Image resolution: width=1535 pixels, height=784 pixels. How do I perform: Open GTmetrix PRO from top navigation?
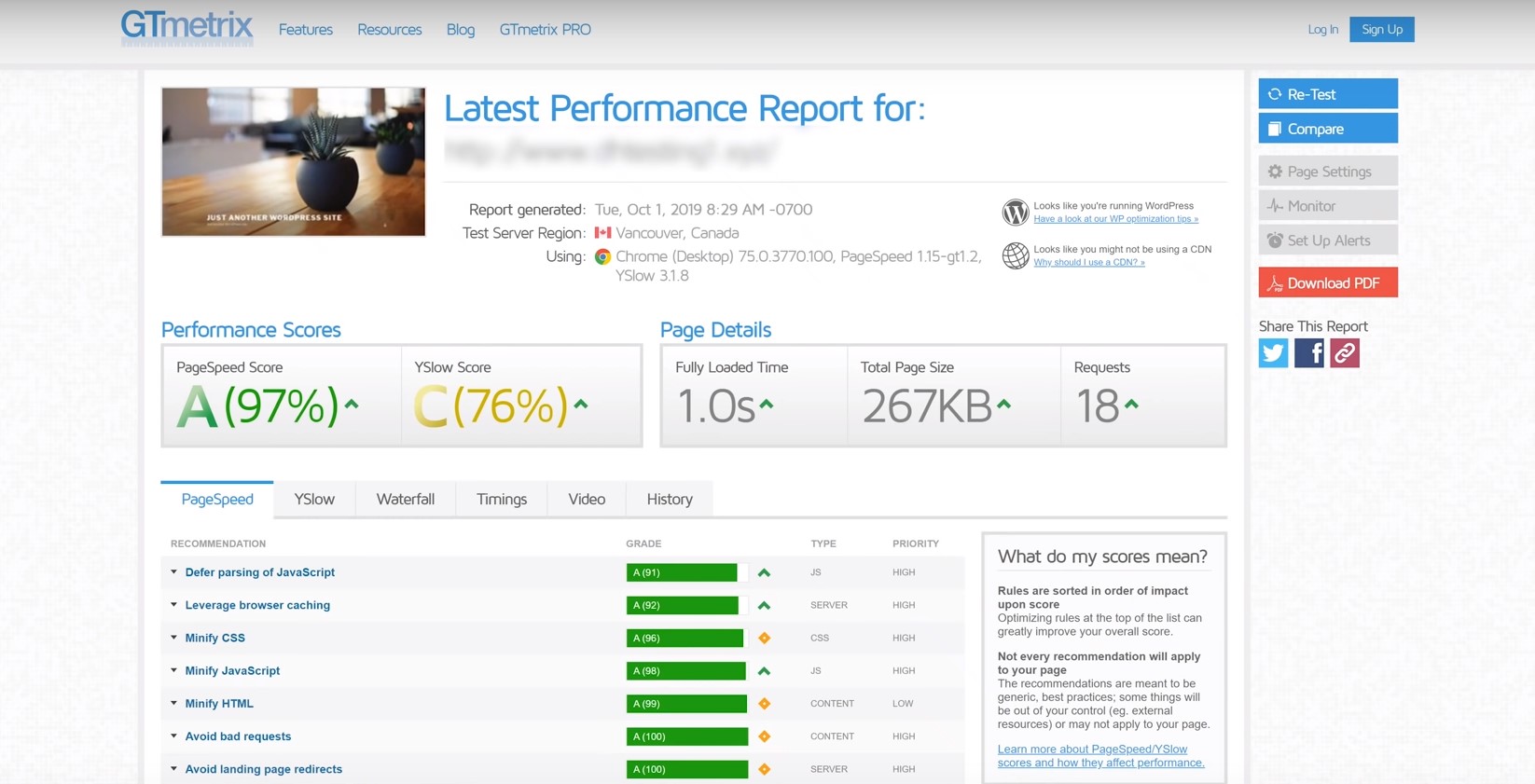click(x=545, y=30)
